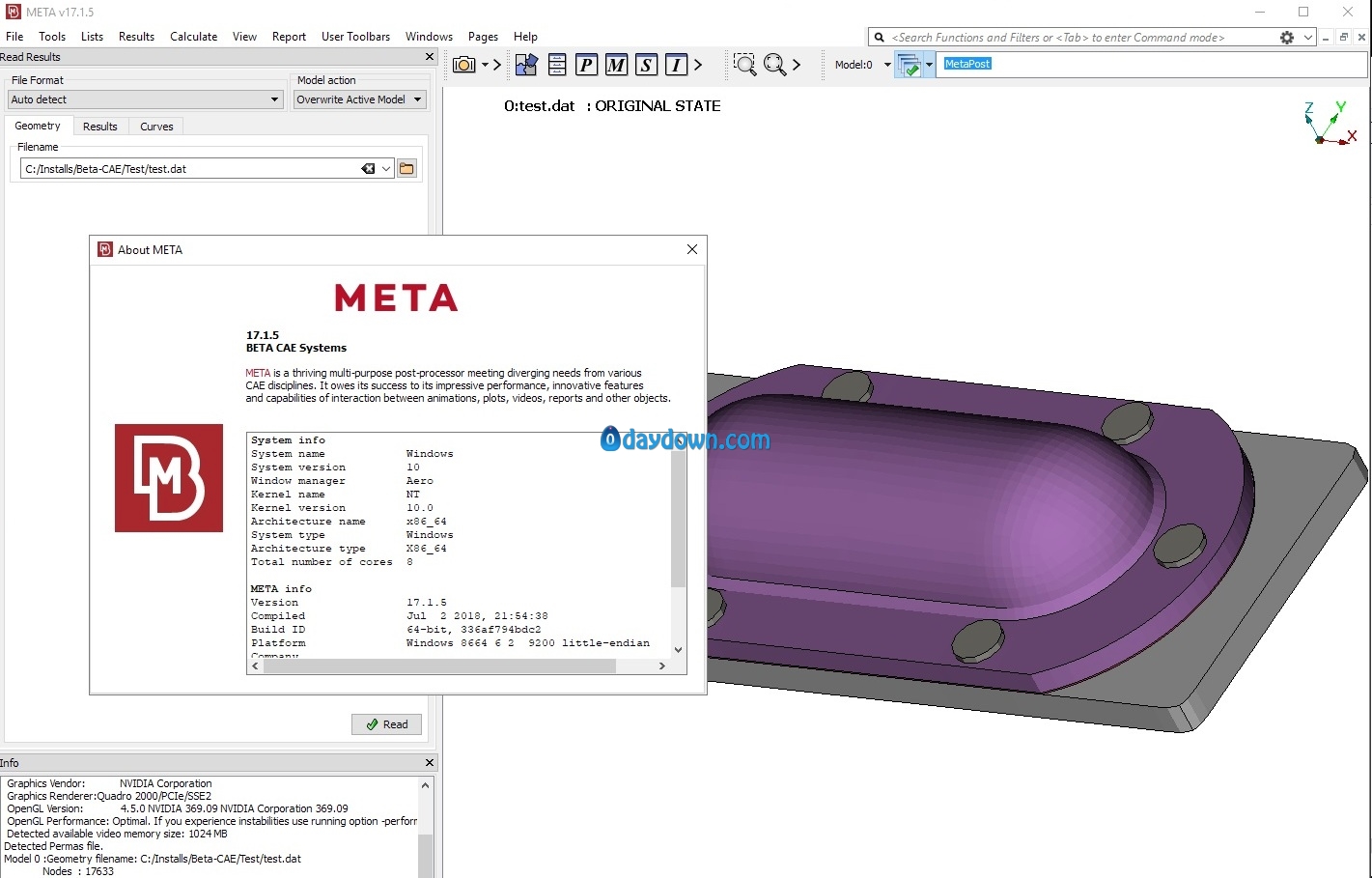The image size is (1372, 878).
Task: Click the sub-window restore icon beside search bar
Action: [x=1343, y=38]
